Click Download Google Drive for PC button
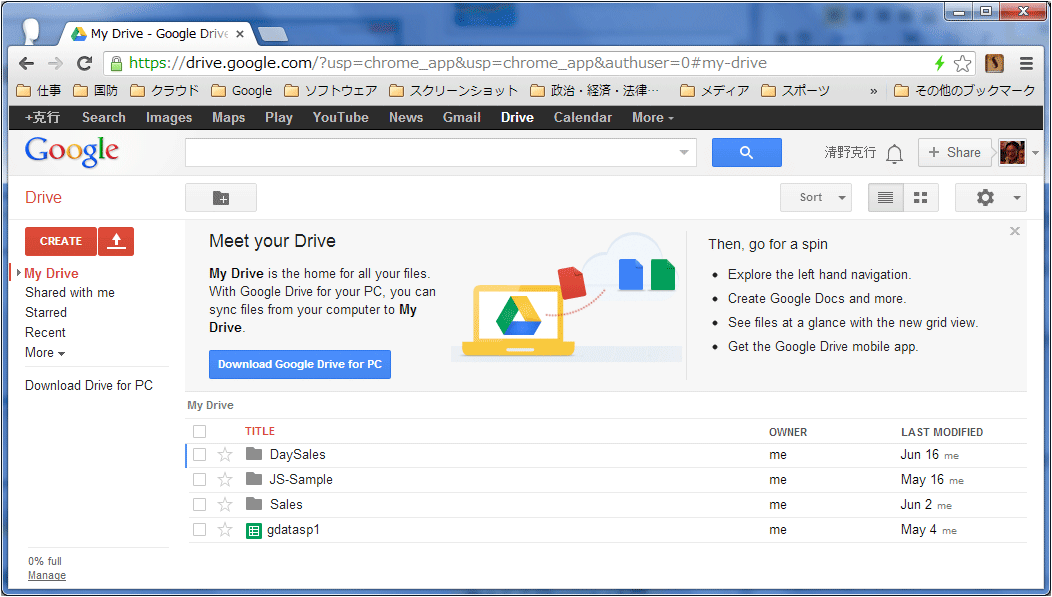This screenshot has height=597, width=1052. (x=300, y=364)
